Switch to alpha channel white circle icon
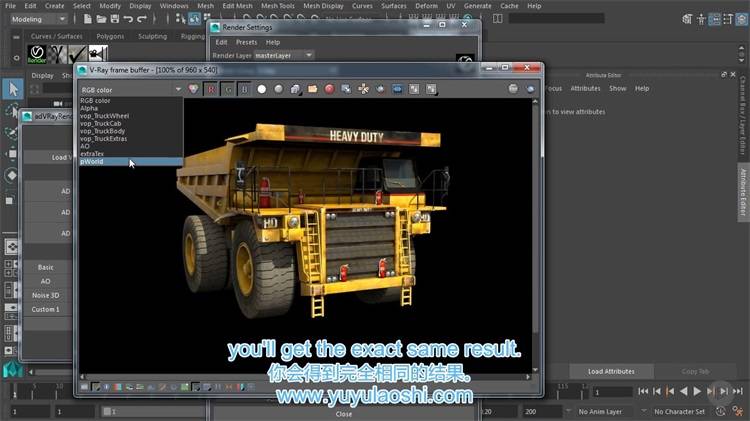 click(261, 89)
